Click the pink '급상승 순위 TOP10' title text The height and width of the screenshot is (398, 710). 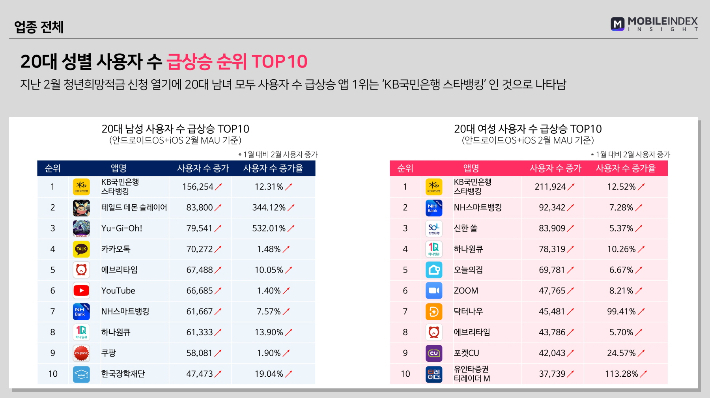click(237, 62)
